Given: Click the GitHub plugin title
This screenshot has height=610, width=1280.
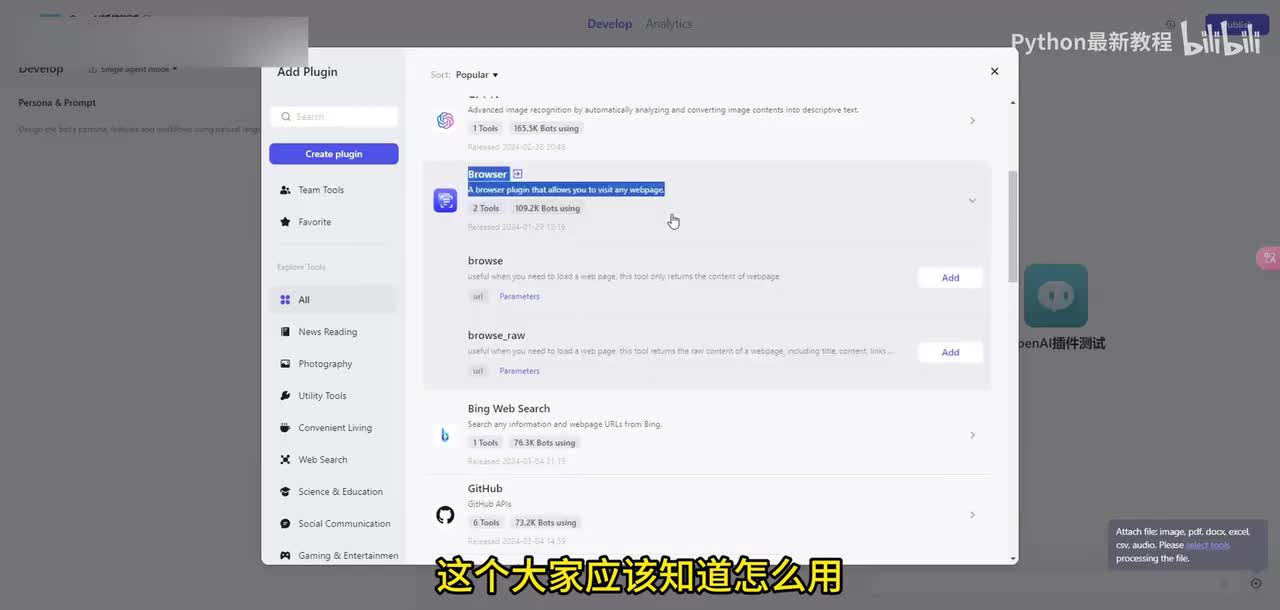Looking at the screenshot, I should point(485,489).
